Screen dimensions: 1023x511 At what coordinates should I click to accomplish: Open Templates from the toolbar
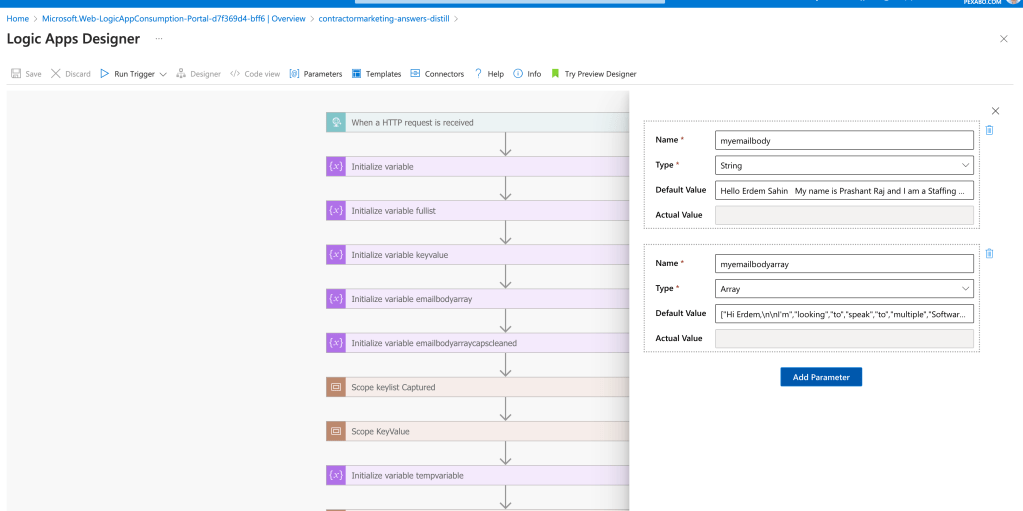(376, 74)
